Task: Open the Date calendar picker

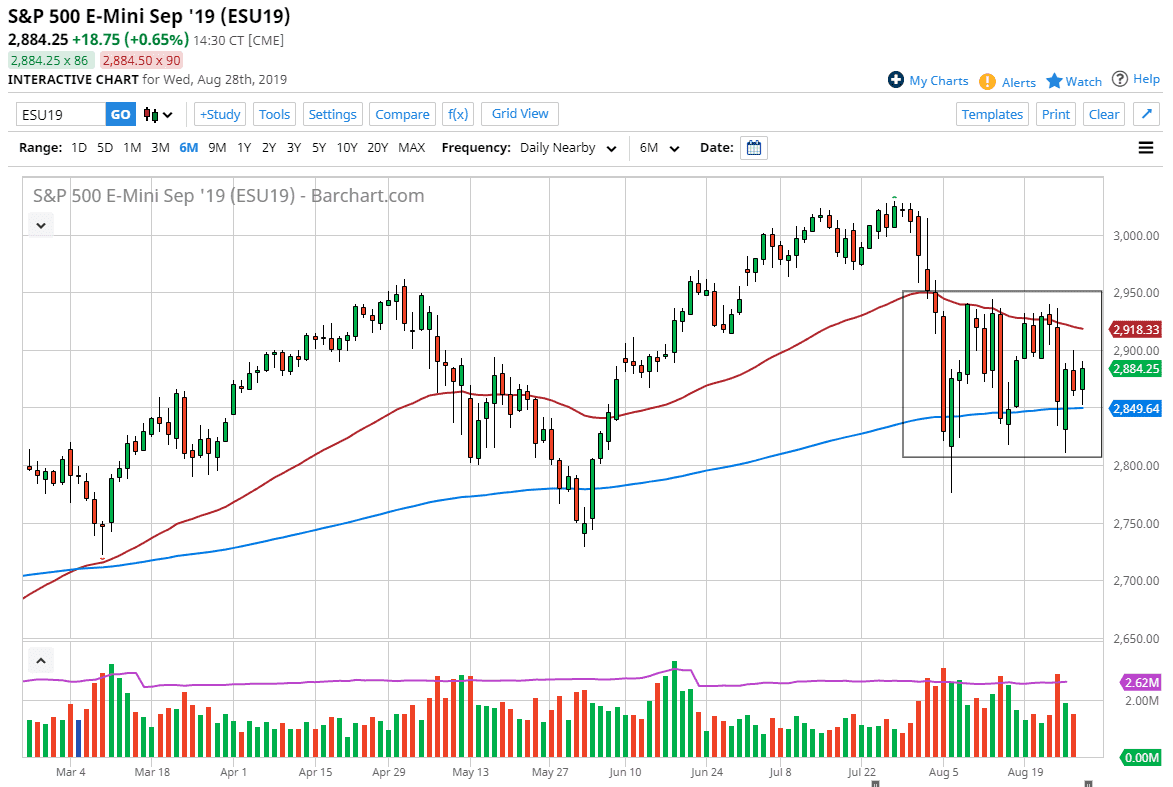Action: 753,147
